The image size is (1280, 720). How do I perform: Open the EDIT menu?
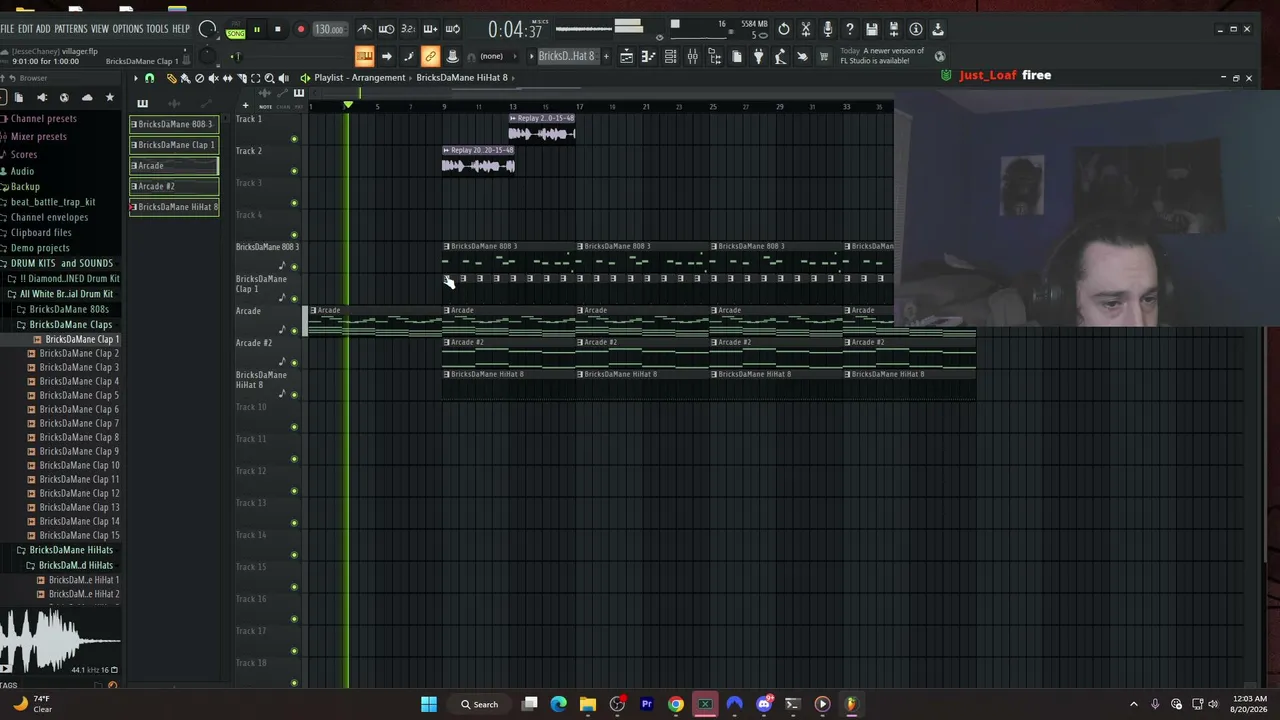coord(25,29)
